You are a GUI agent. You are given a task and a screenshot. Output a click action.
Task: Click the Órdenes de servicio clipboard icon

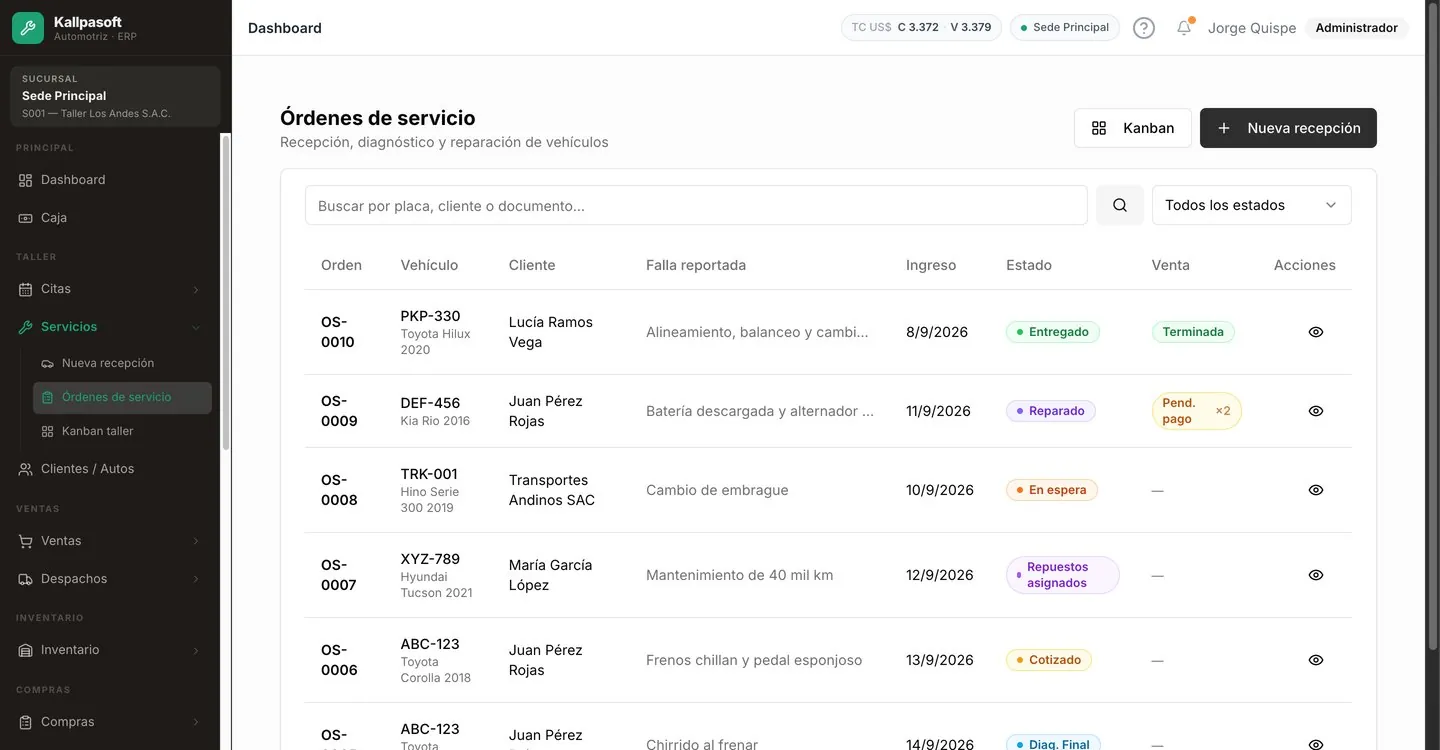pyautogui.click(x=47, y=397)
